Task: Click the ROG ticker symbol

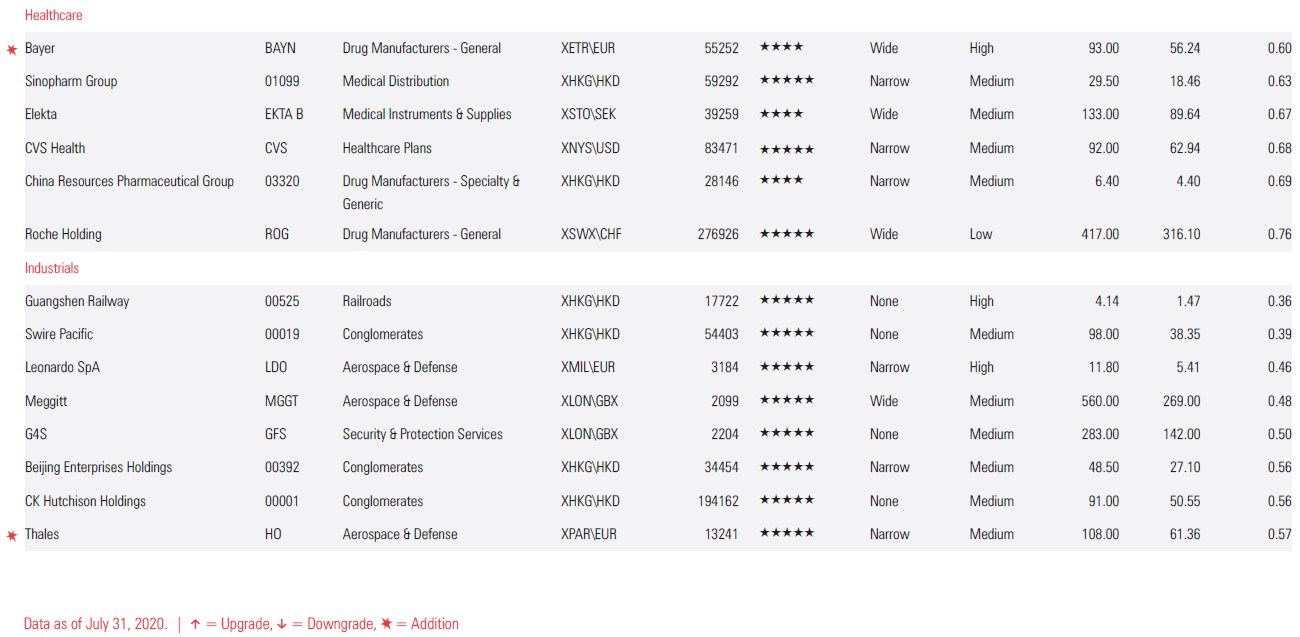Action: tap(277, 234)
